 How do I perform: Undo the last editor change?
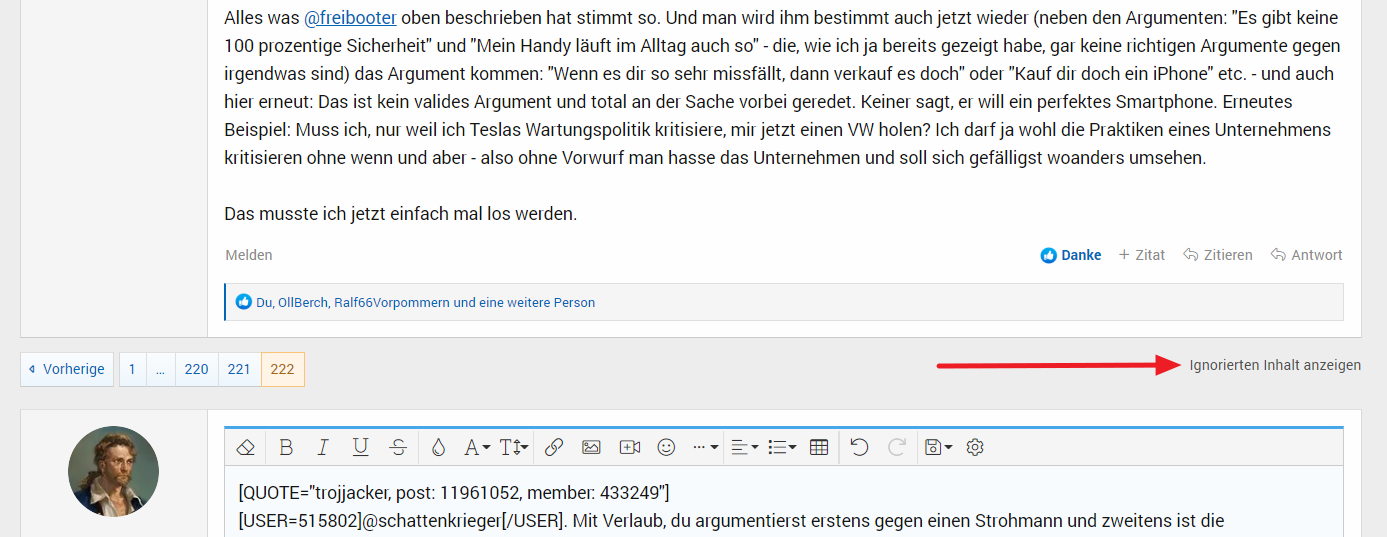pos(859,447)
